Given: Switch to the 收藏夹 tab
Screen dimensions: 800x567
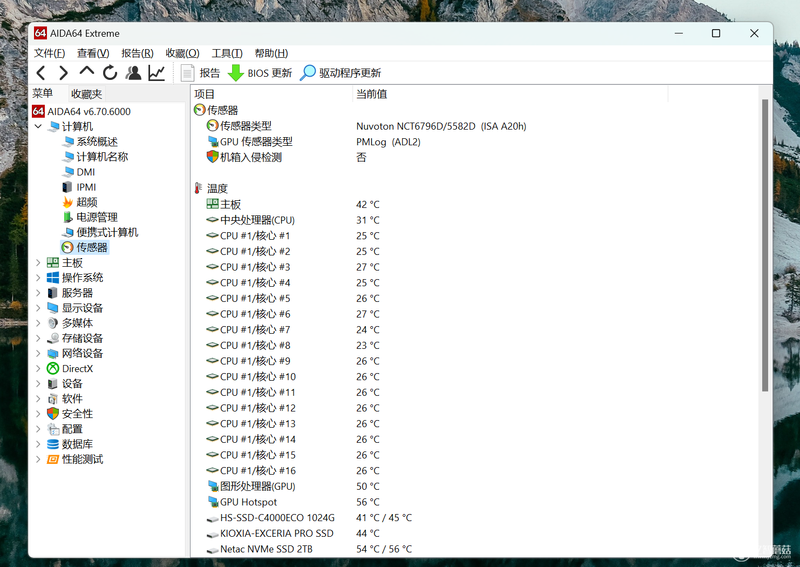Looking at the screenshot, I should click(x=87, y=94).
